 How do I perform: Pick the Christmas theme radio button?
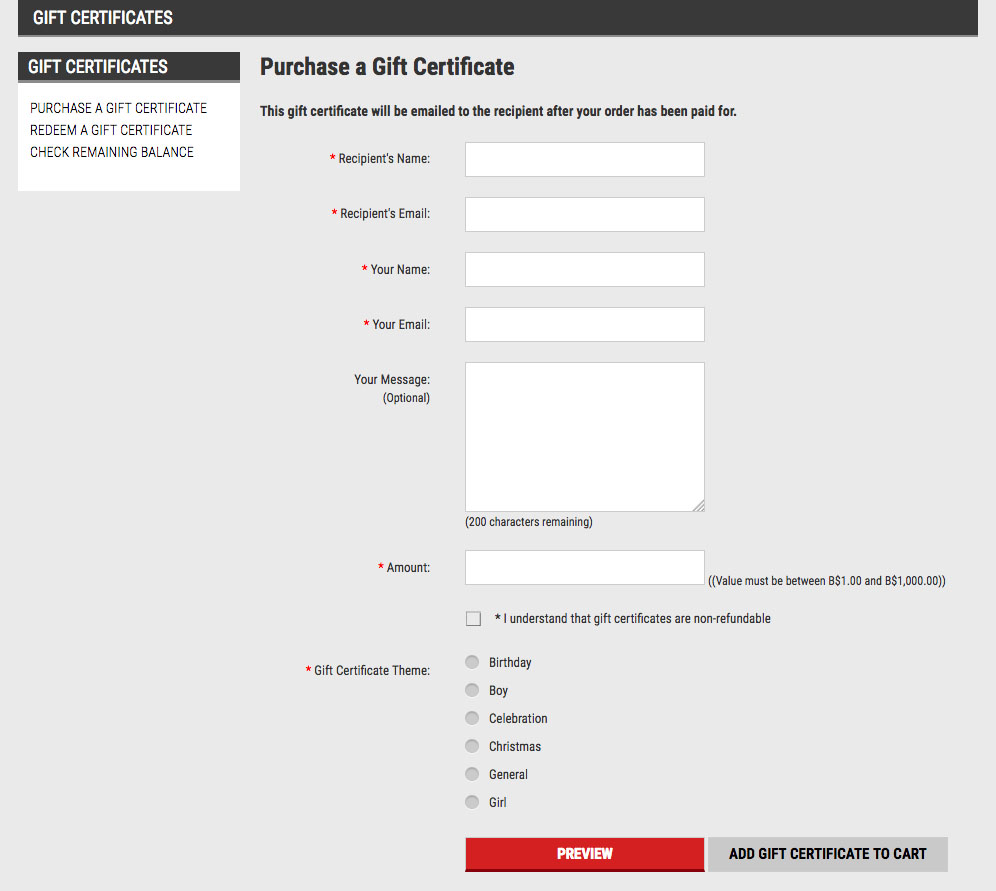pos(472,746)
